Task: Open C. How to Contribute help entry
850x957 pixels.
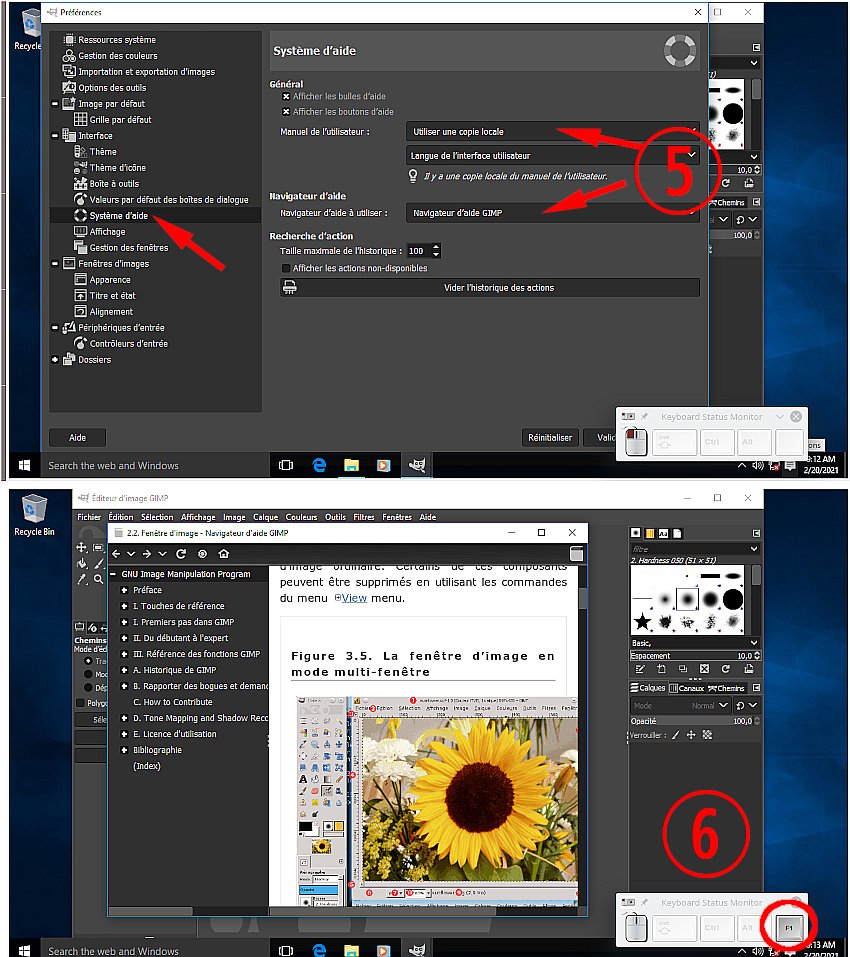Action: [x=173, y=702]
